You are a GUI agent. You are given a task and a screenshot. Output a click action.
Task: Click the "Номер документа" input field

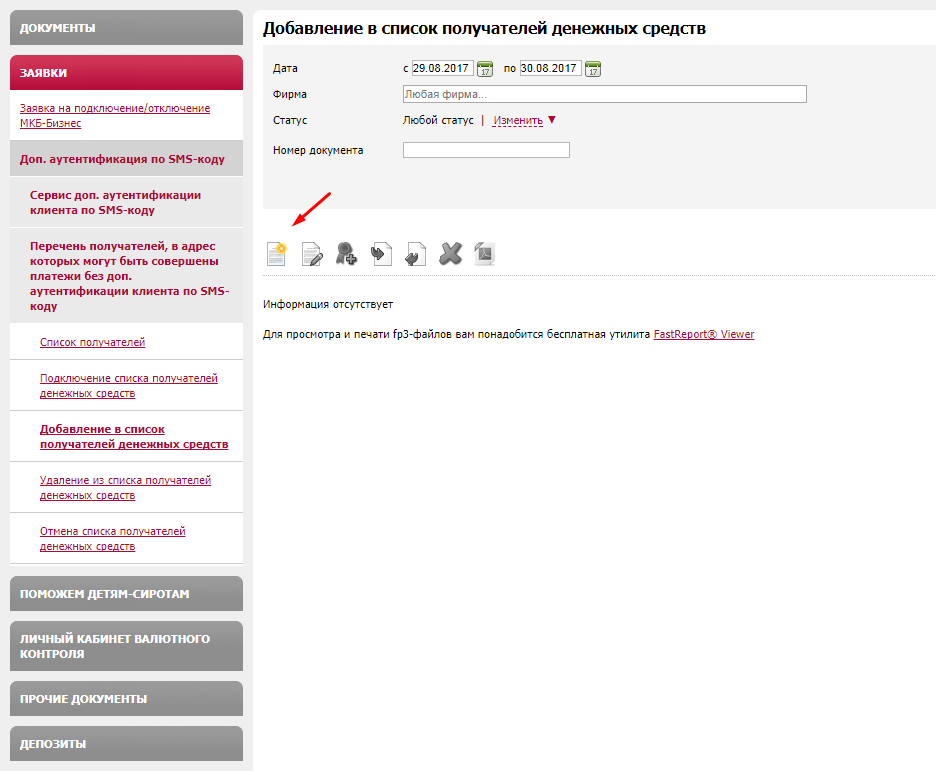(x=486, y=150)
